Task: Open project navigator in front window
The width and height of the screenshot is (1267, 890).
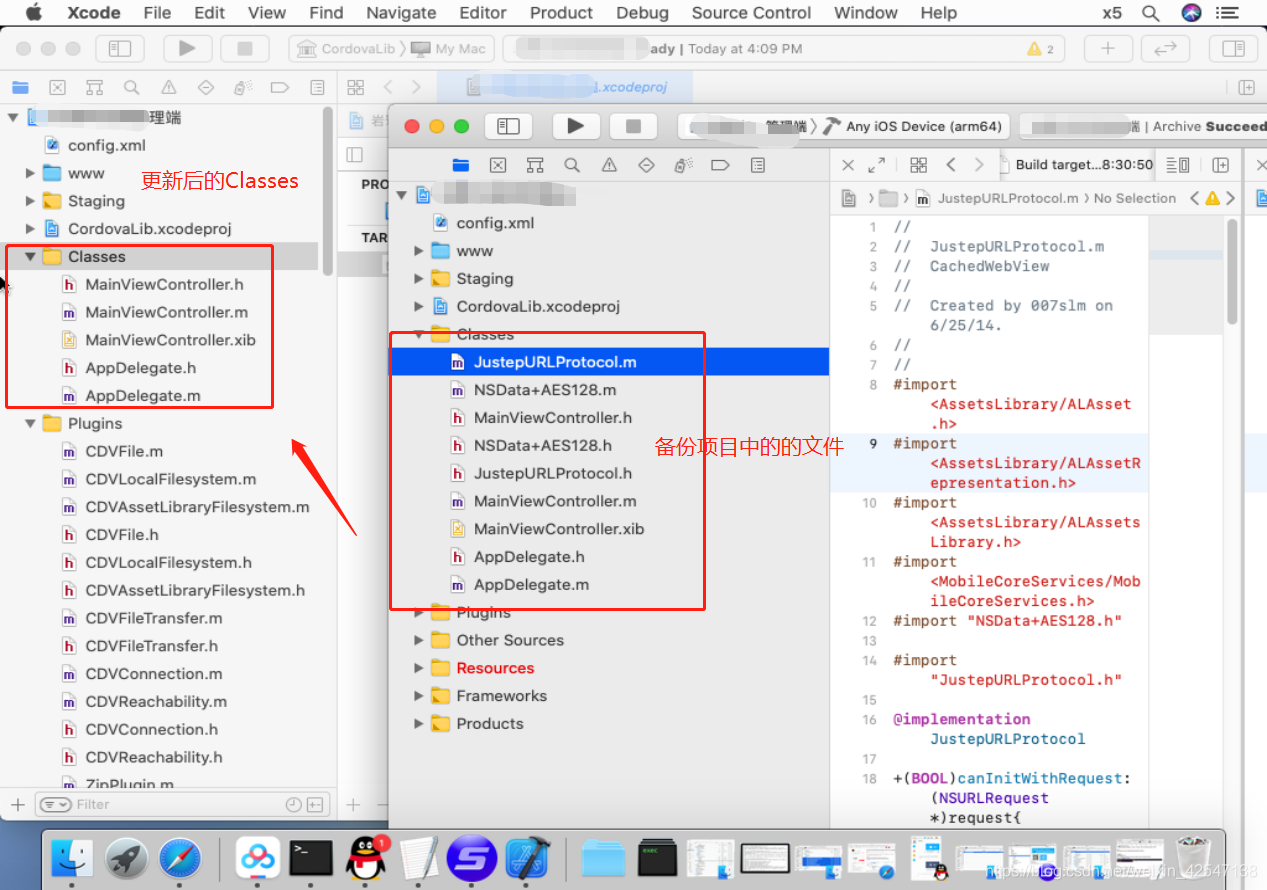Action: pyautogui.click(x=460, y=165)
